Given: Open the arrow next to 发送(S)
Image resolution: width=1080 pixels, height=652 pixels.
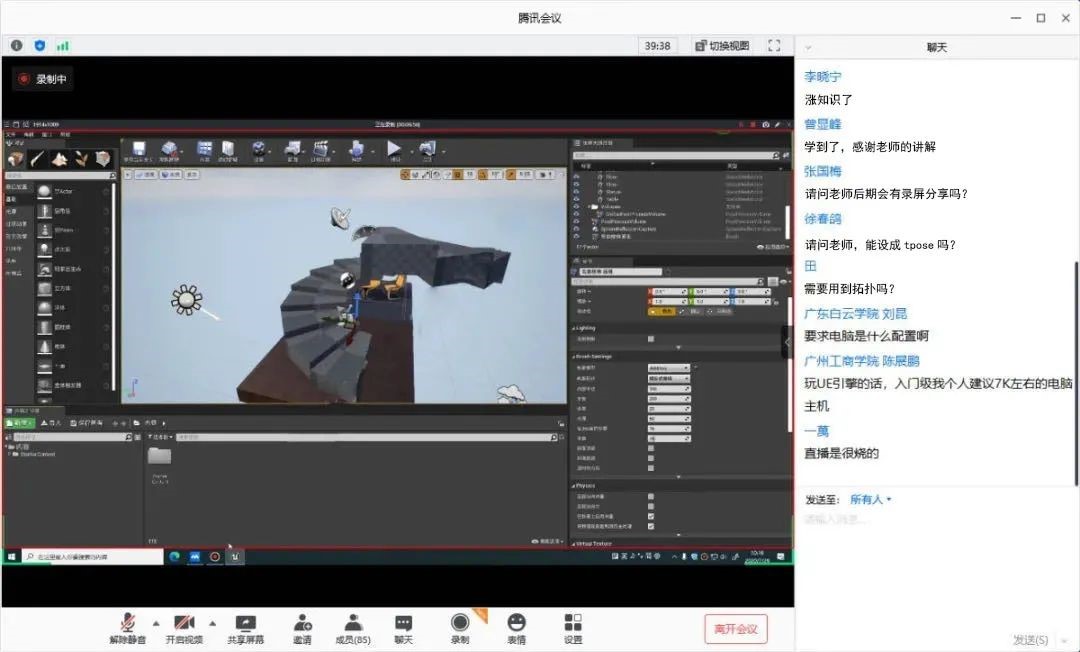Looking at the screenshot, I should click(x=1064, y=640).
